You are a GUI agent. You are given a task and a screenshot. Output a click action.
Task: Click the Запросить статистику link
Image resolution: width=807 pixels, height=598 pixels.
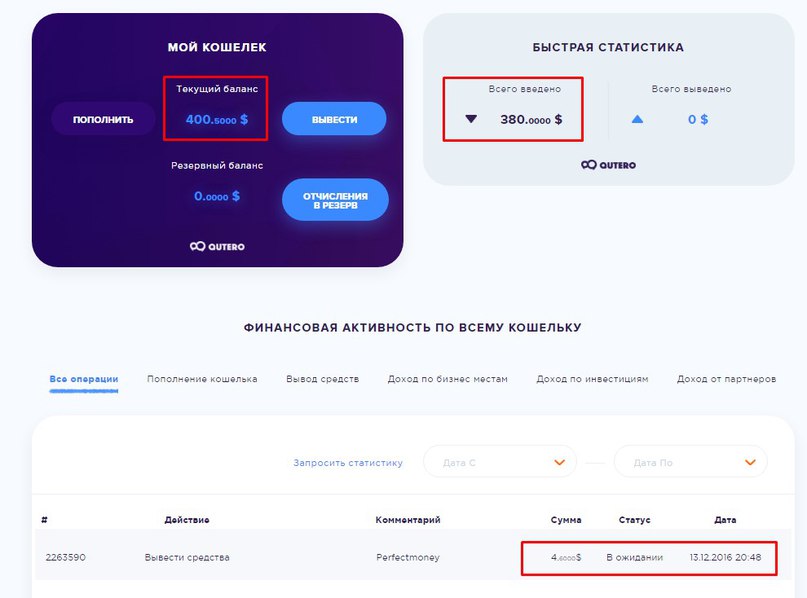(x=348, y=463)
